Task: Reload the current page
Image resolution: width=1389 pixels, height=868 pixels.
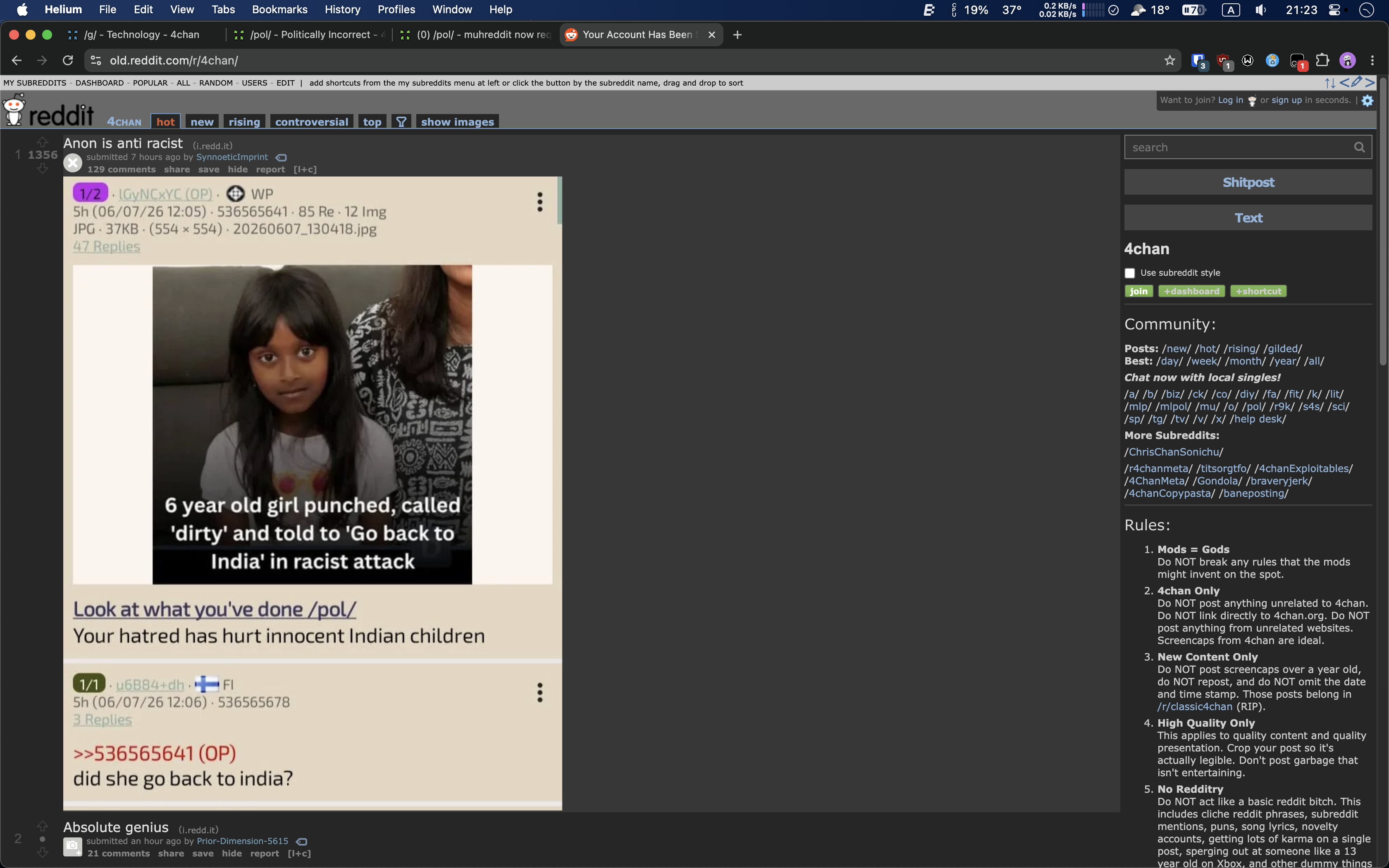Action: pos(68,60)
